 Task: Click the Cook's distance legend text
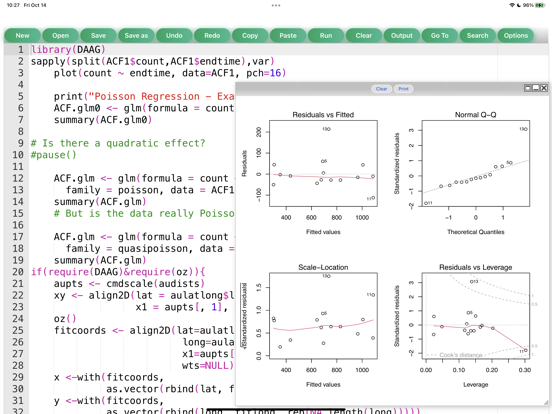click(461, 355)
